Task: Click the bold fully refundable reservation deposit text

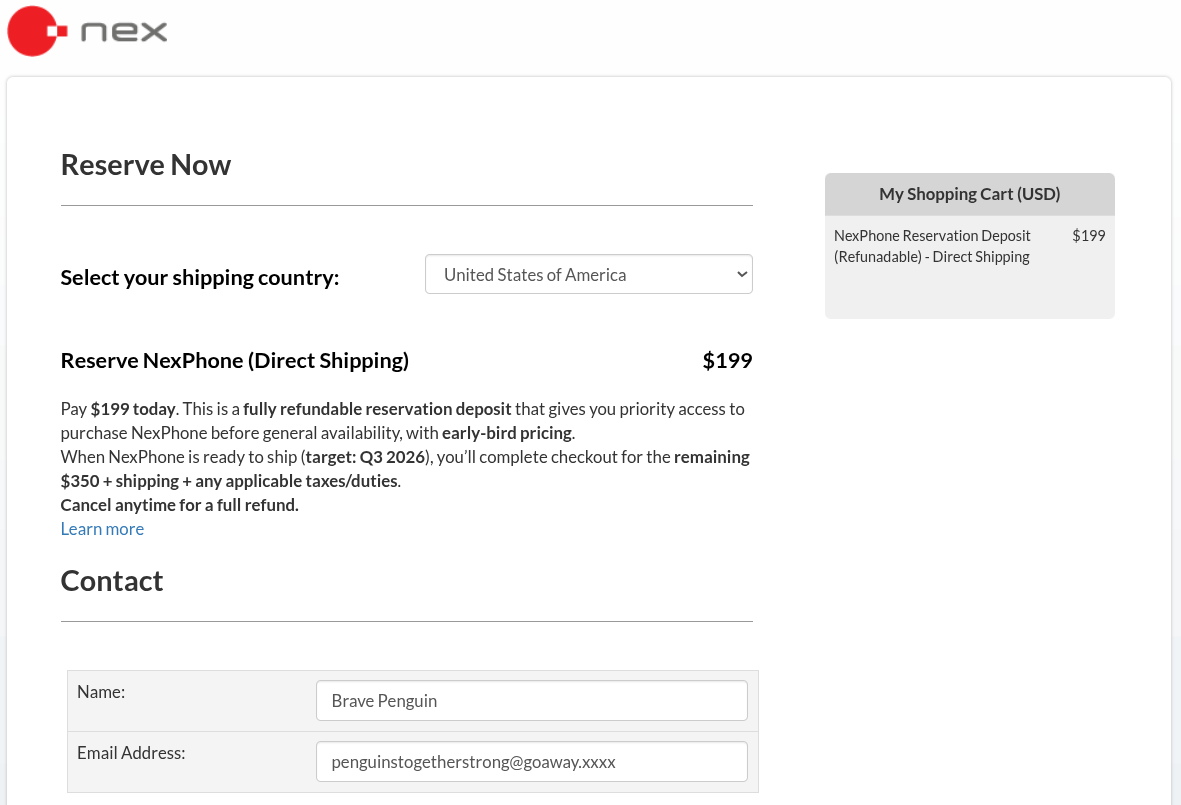Action: (377, 408)
